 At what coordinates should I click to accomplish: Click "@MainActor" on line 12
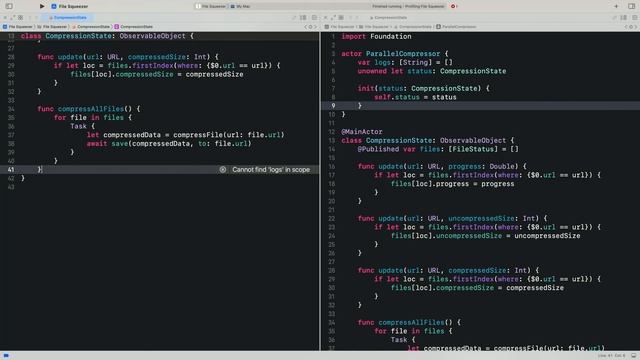point(362,132)
